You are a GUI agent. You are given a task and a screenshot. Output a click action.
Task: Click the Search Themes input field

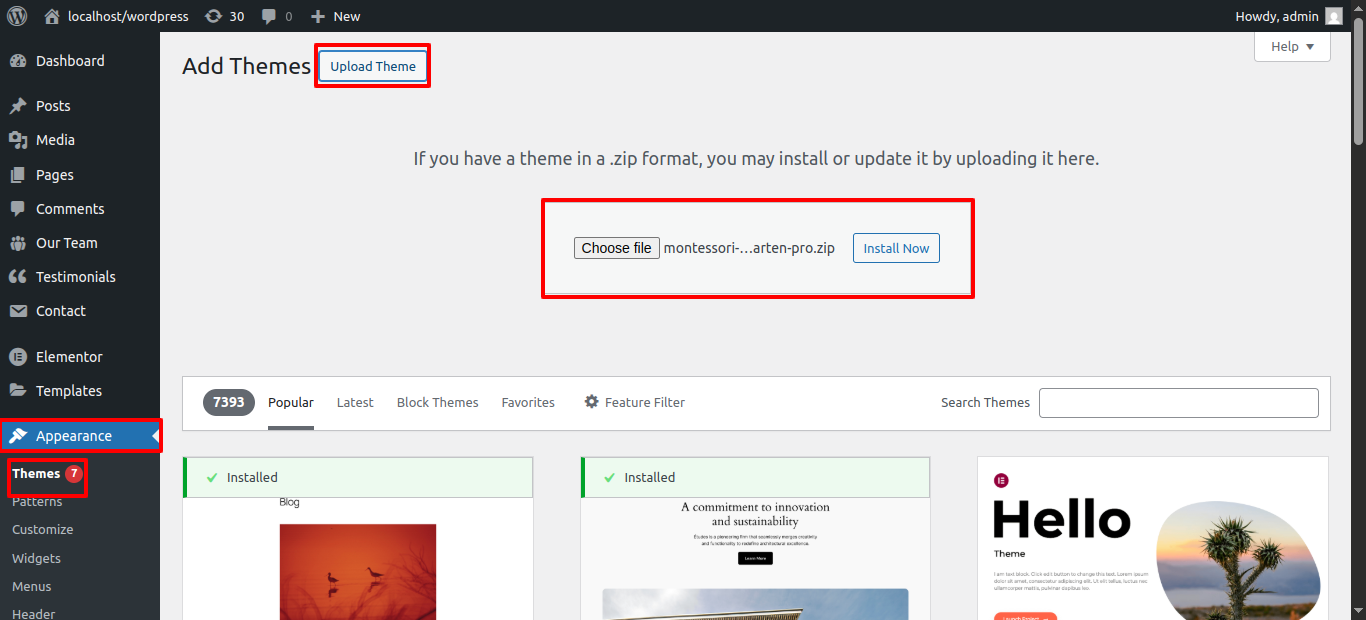pyautogui.click(x=1179, y=402)
